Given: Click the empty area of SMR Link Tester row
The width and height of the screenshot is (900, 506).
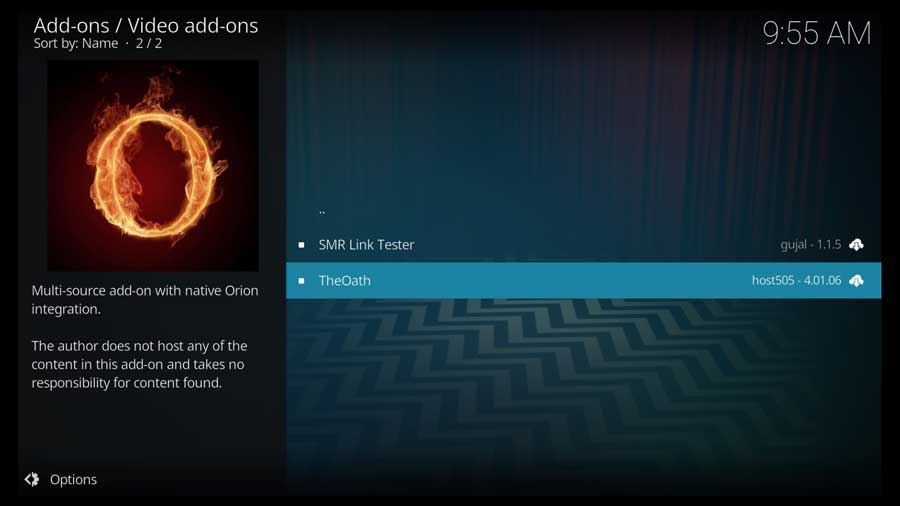Looking at the screenshot, I should (597, 245).
